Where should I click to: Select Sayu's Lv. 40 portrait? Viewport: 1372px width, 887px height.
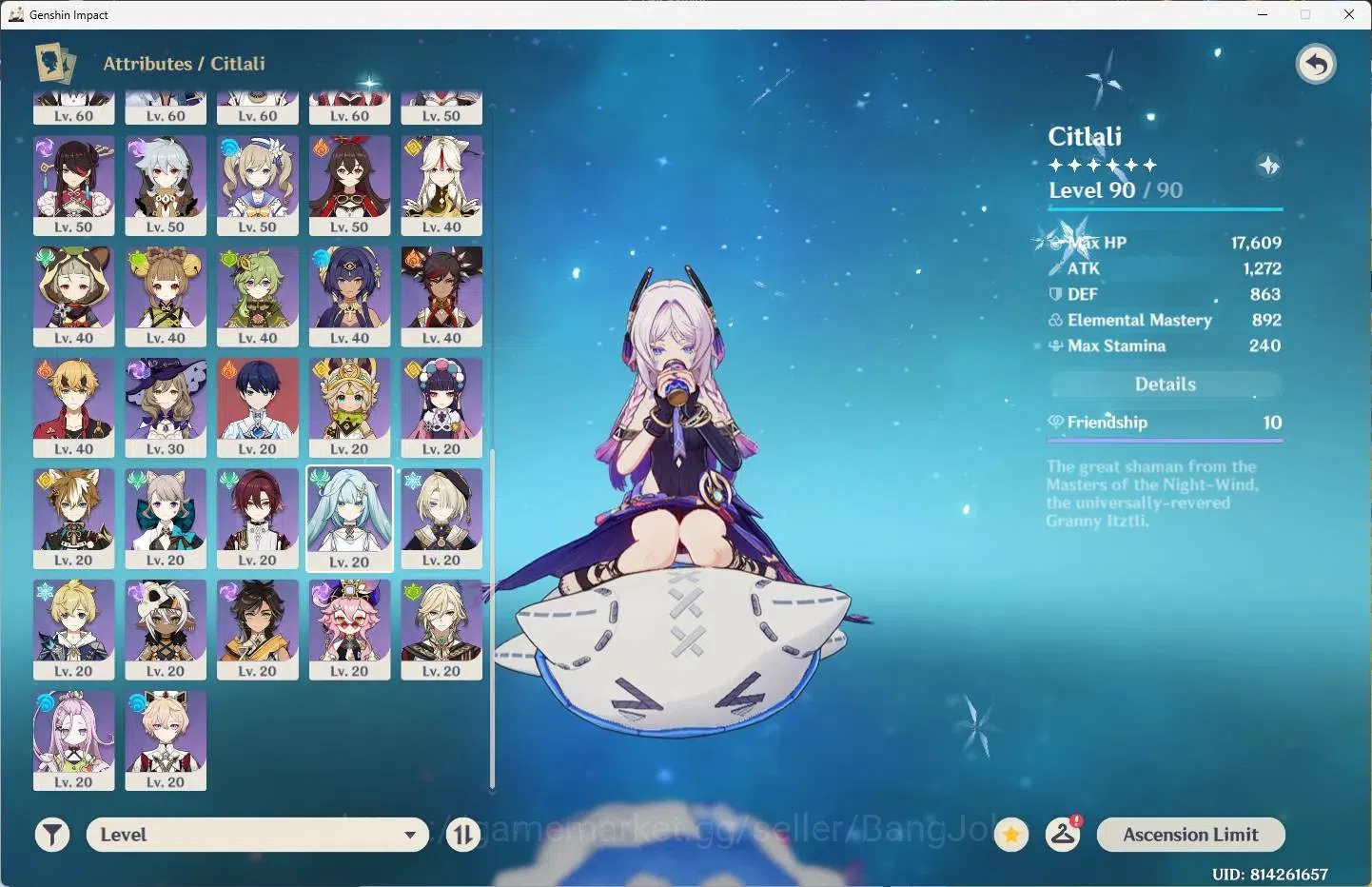(74, 297)
